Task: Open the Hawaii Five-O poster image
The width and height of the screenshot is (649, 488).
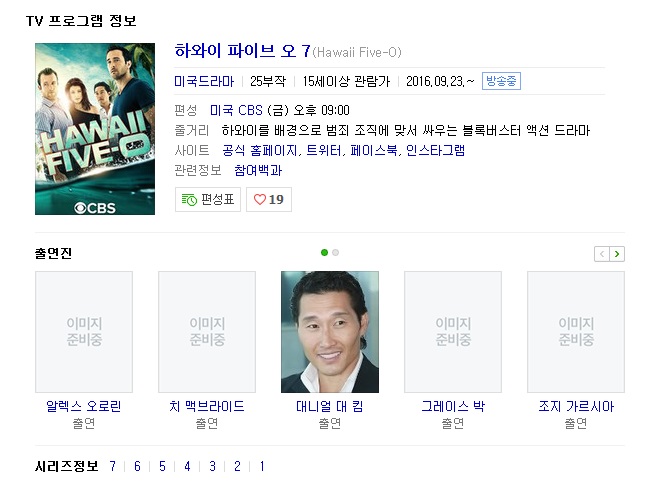Action: pyautogui.click(x=95, y=129)
